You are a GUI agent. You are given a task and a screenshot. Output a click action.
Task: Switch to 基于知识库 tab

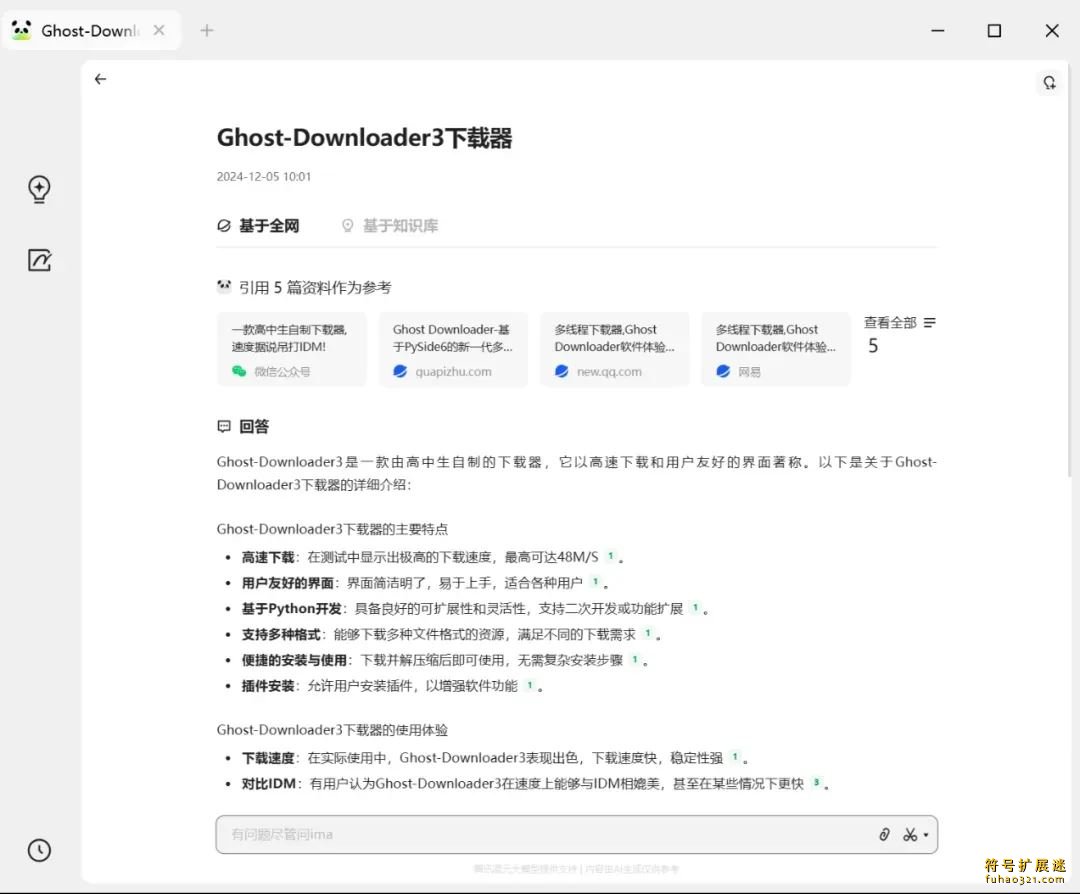pos(390,226)
